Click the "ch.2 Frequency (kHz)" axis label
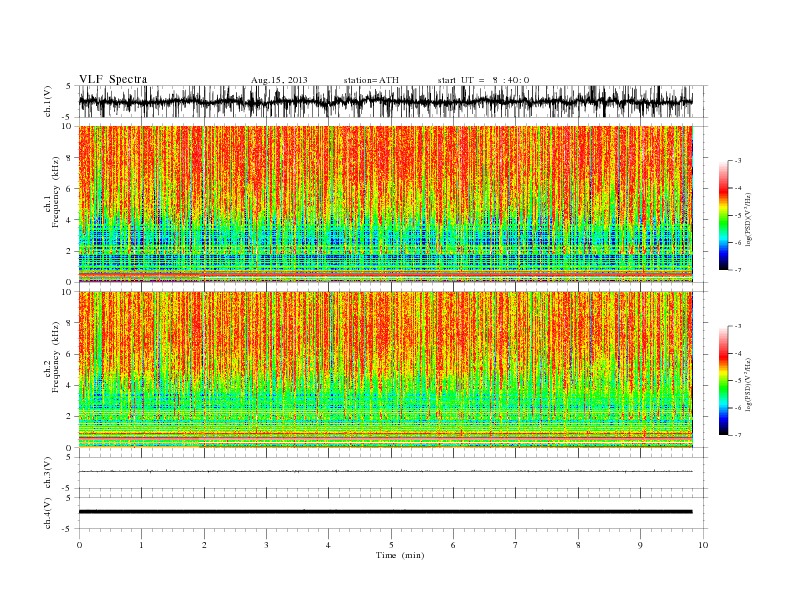The width and height of the screenshot is (792, 612). 52,356
